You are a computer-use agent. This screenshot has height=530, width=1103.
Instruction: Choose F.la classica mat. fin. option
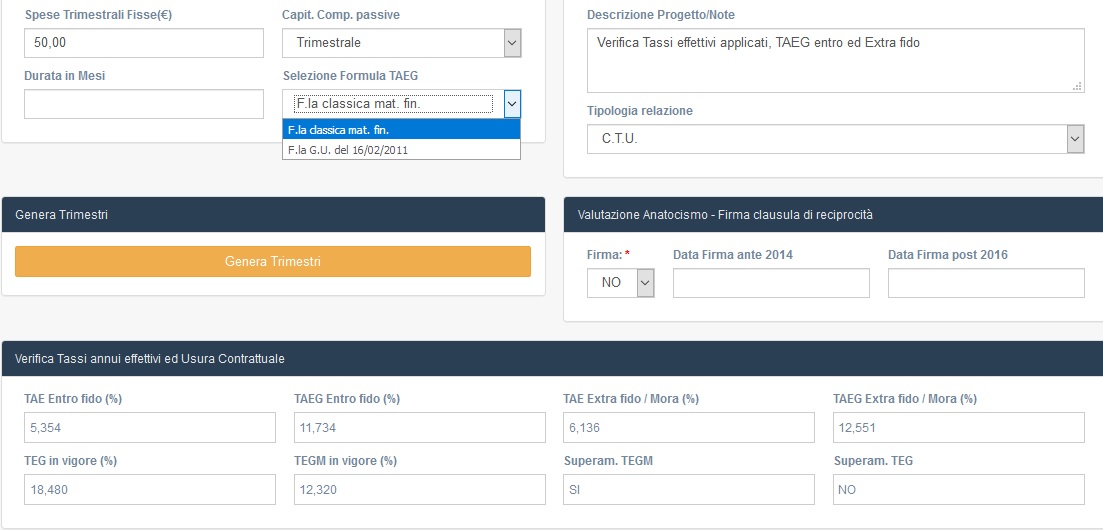coord(401,130)
